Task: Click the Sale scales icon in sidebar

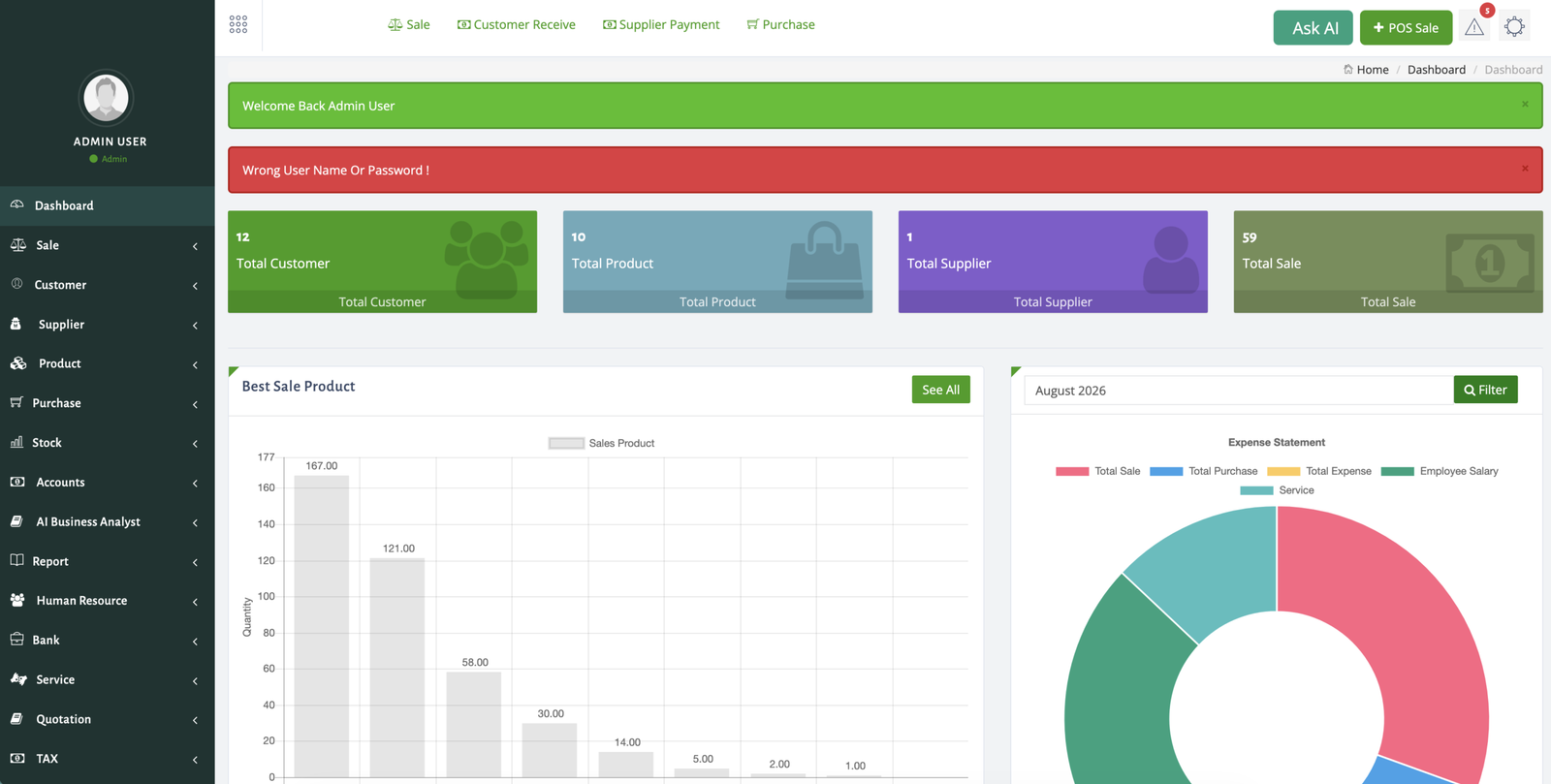Action: point(18,244)
